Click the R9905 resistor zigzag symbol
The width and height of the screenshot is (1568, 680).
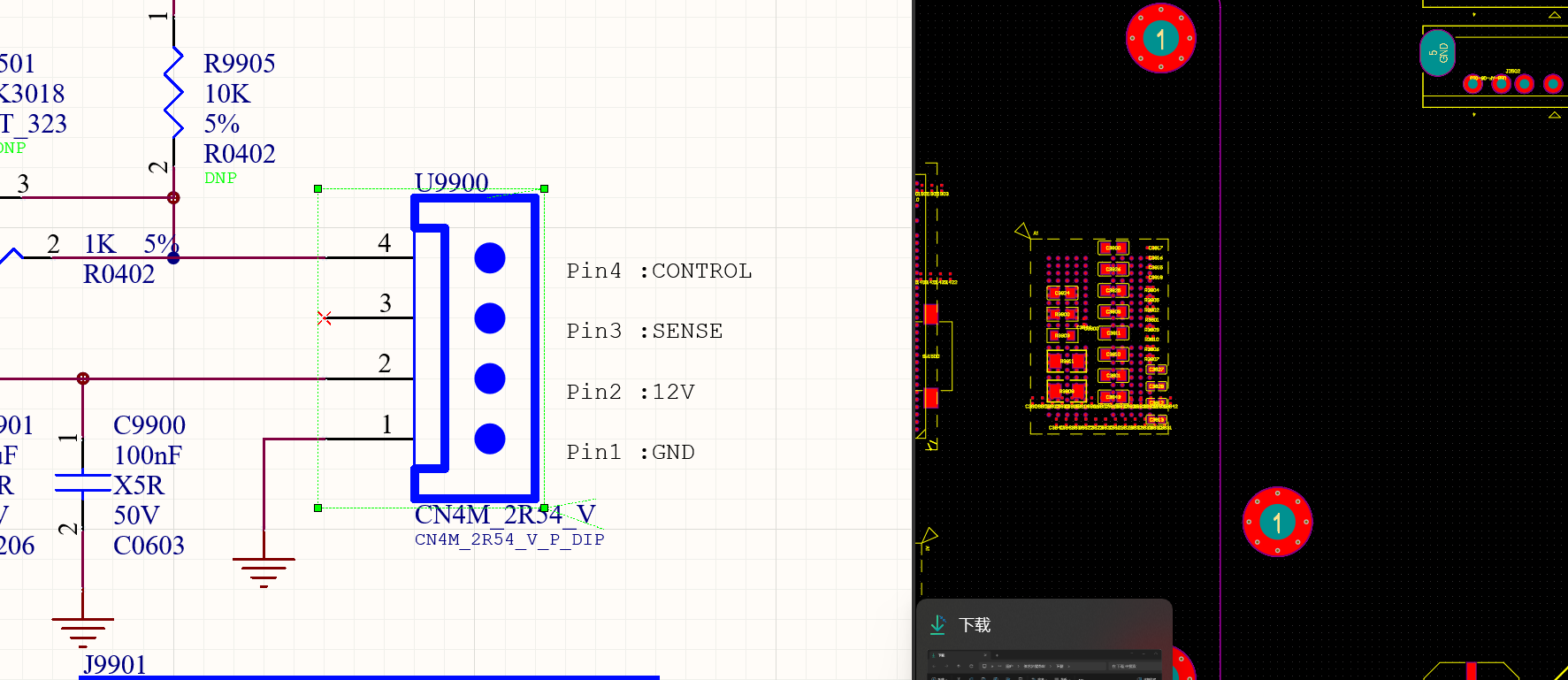pyautogui.click(x=173, y=92)
